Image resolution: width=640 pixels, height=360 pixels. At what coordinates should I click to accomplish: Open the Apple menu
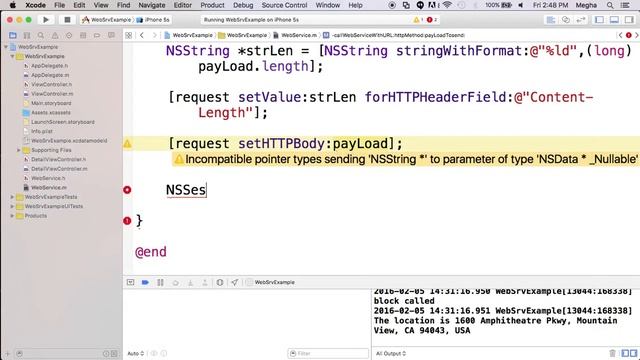click(x=13, y=5)
